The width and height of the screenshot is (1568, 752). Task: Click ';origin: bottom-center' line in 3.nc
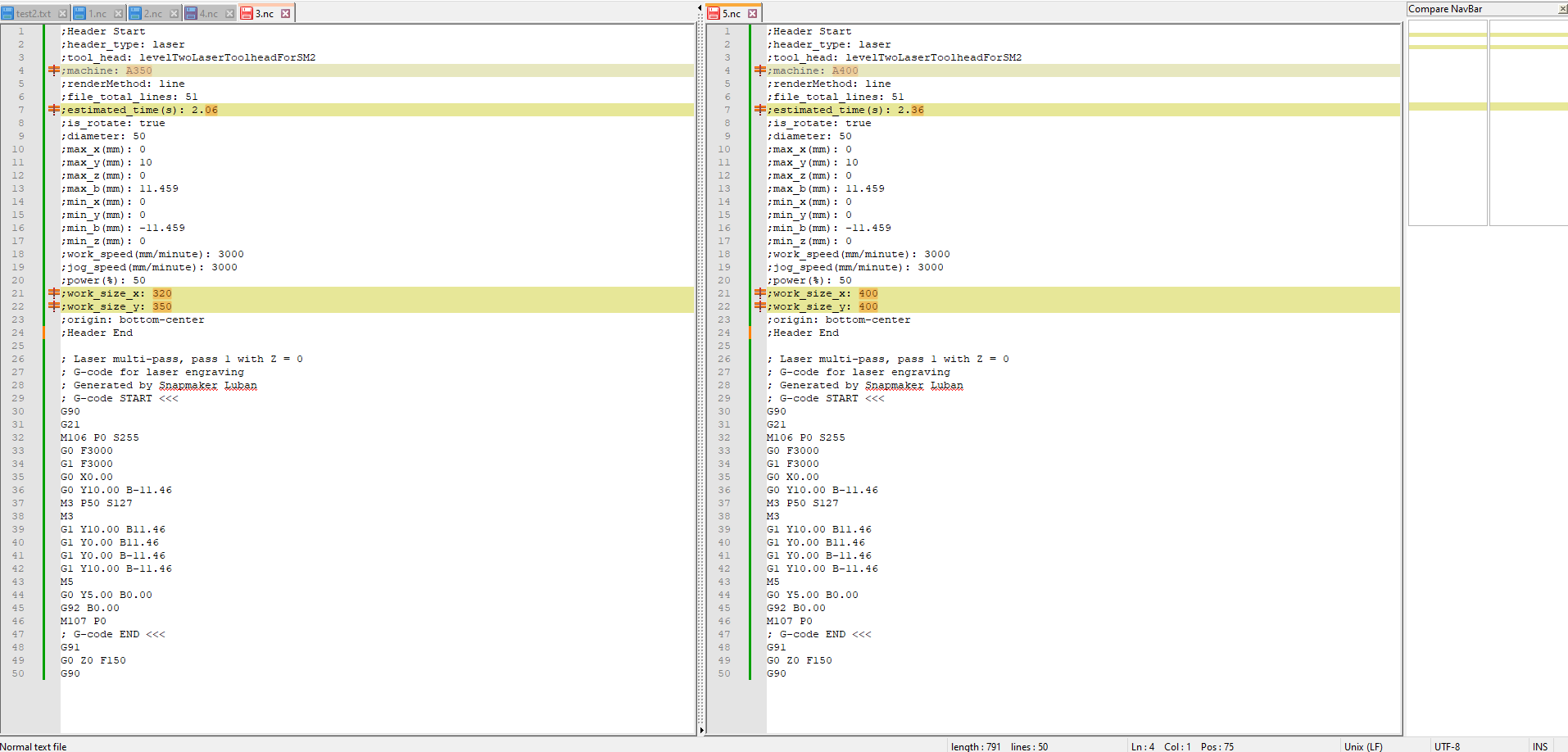[133, 319]
